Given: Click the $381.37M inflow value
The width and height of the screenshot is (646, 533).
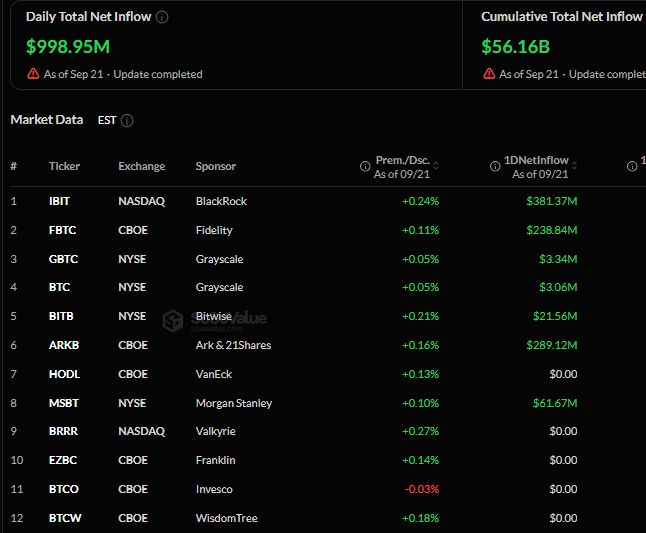Looking at the screenshot, I should pos(552,201).
